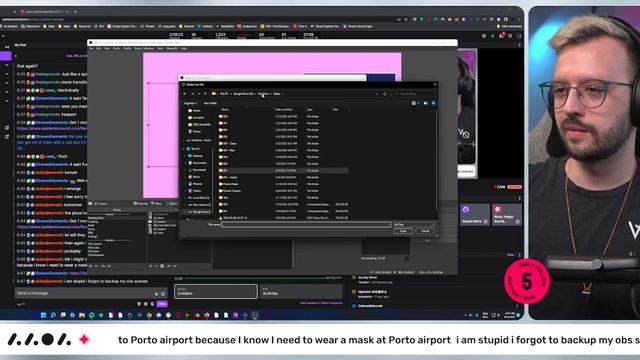The width and height of the screenshot is (640, 360).
Task: Open a new browser tab
Action: (75, 12)
